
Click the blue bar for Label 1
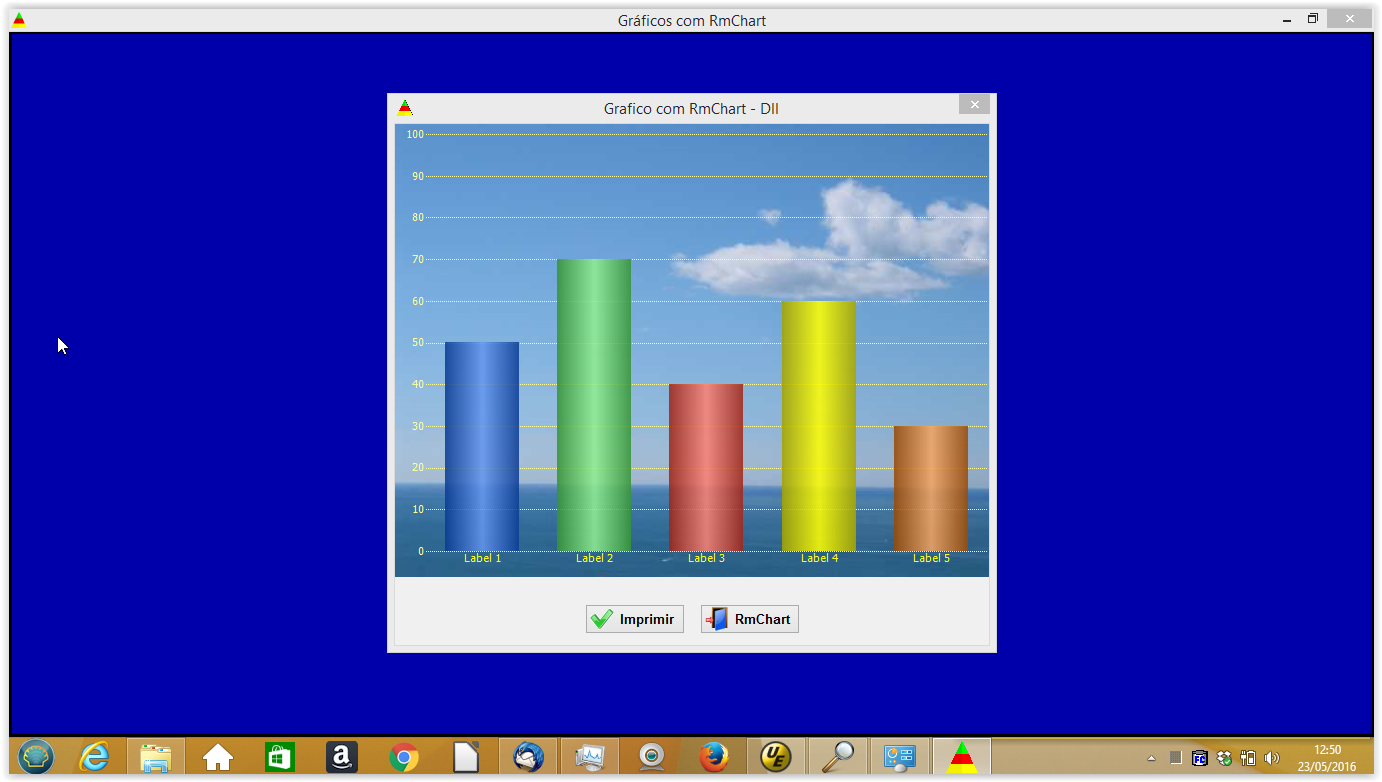[x=482, y=446]
